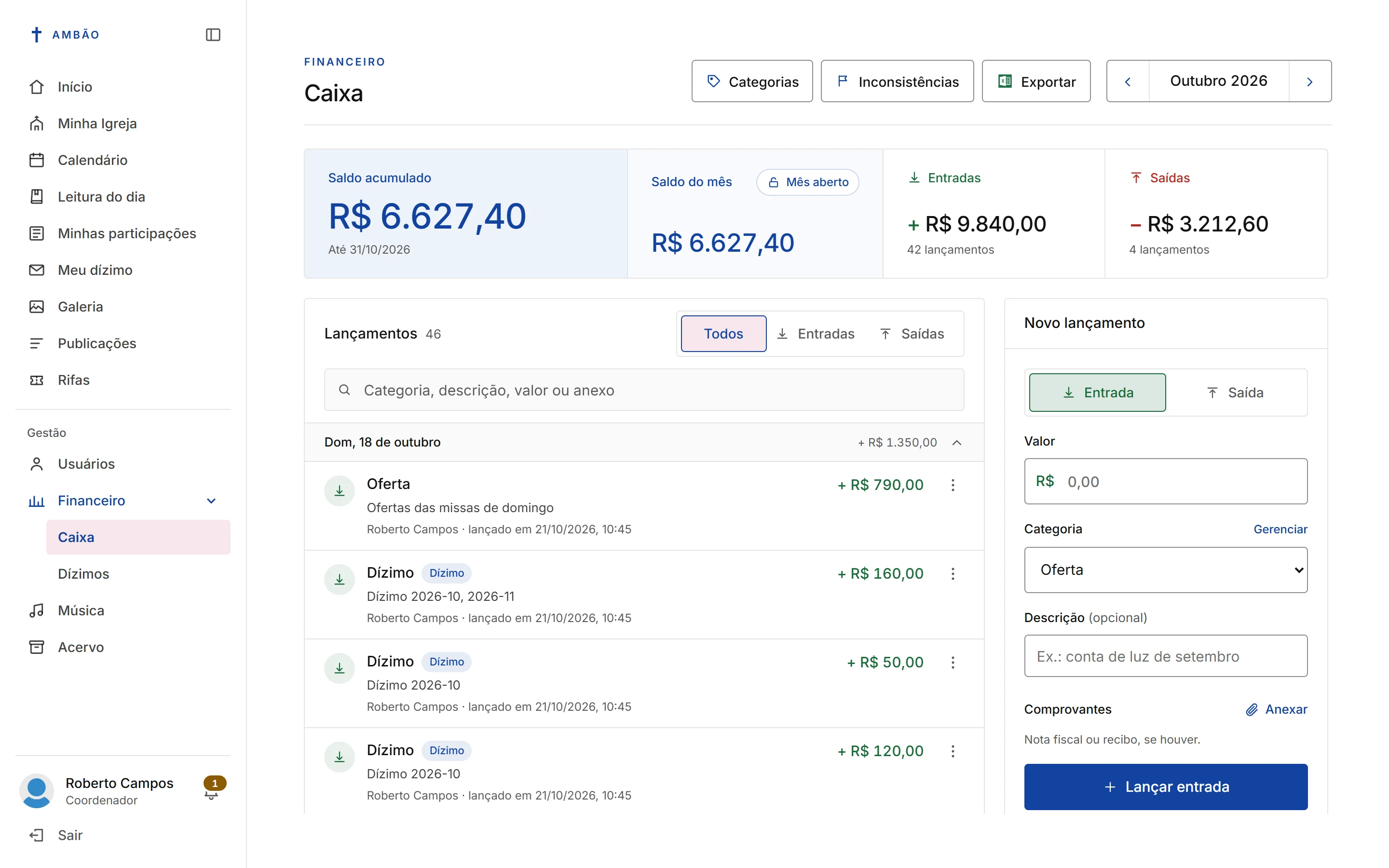Click the Rifas ticket icon
The width and height of the screenshot is (1389, 868).
(37, 380)
